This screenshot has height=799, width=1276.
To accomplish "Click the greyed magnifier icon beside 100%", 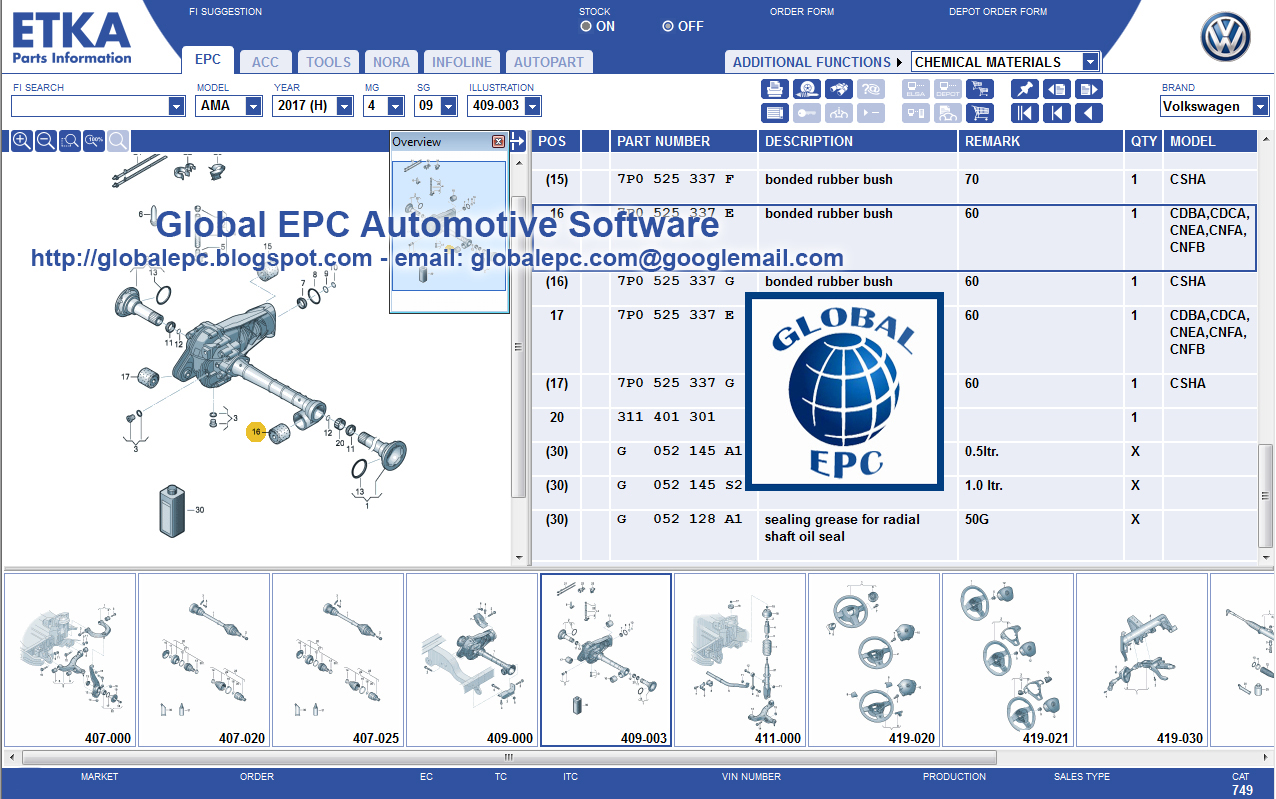I will coord(118,141).
